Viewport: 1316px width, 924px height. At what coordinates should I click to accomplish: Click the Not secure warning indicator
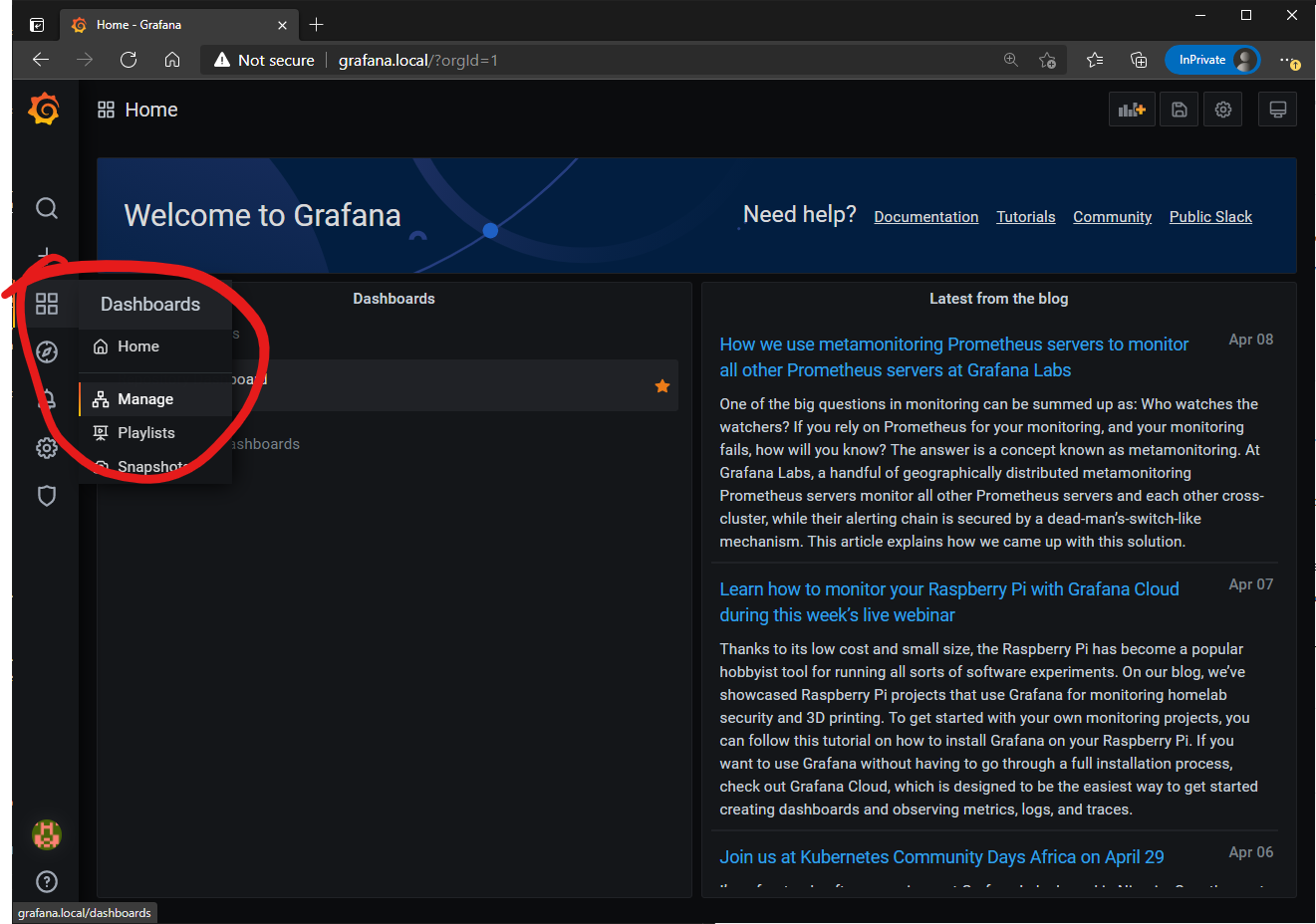click(264, 60)
